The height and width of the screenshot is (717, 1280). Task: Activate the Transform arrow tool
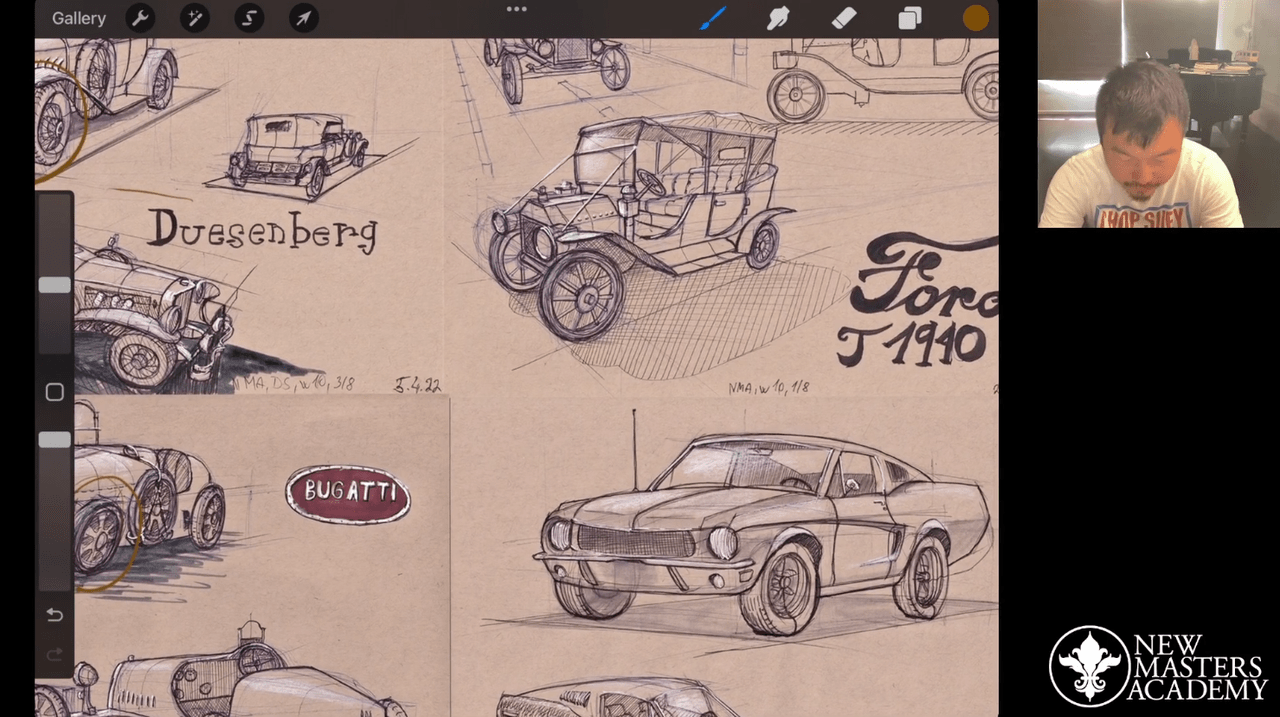(303, 18)
